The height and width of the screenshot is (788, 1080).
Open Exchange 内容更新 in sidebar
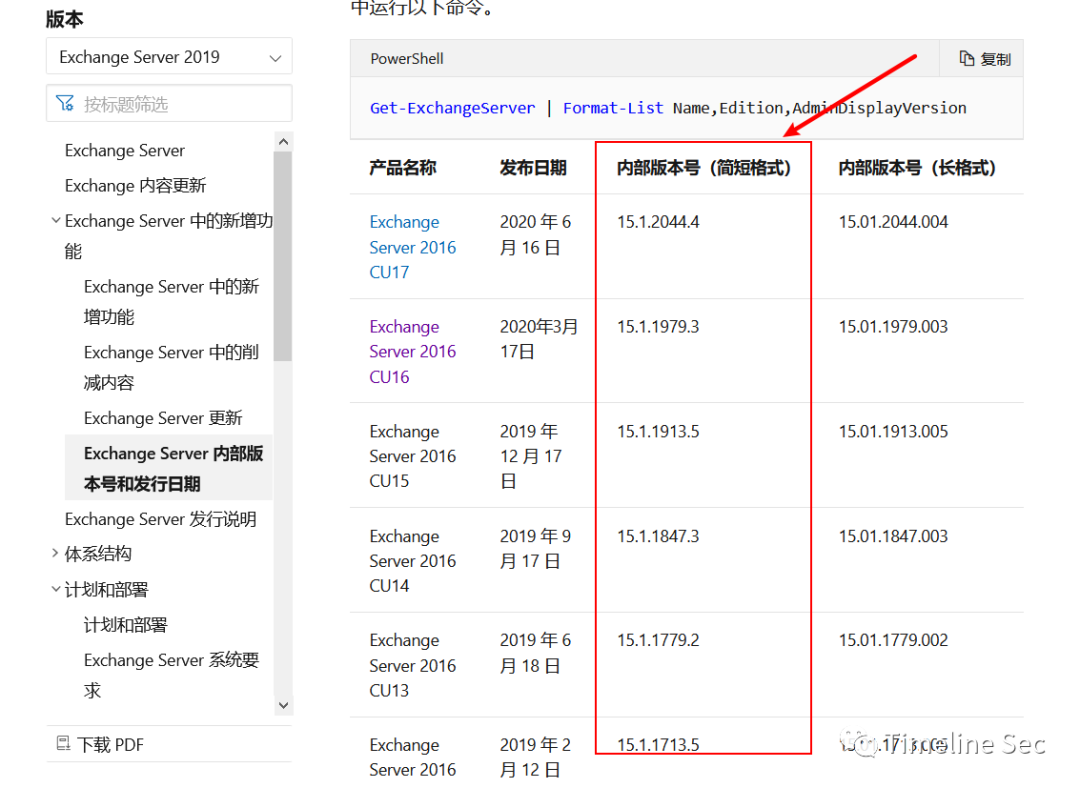(135, 185)
